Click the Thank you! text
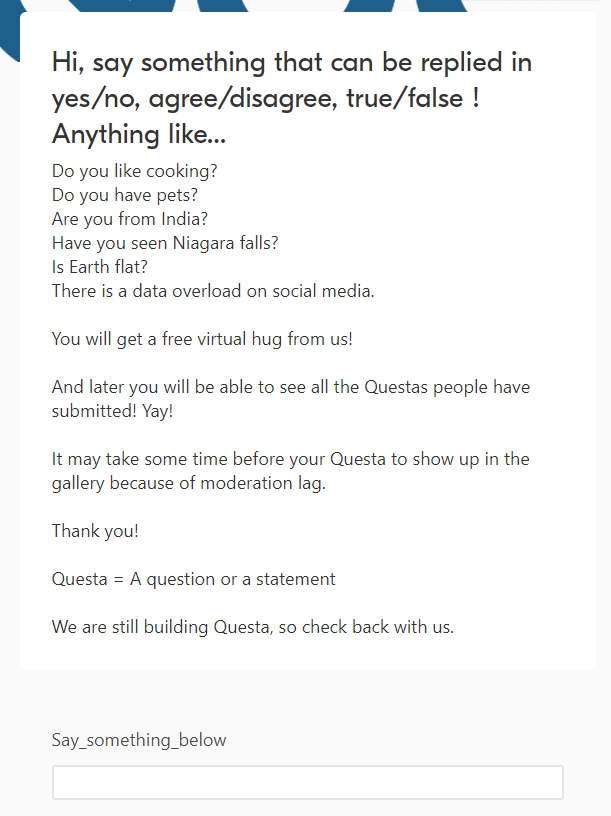 [95, 531]
